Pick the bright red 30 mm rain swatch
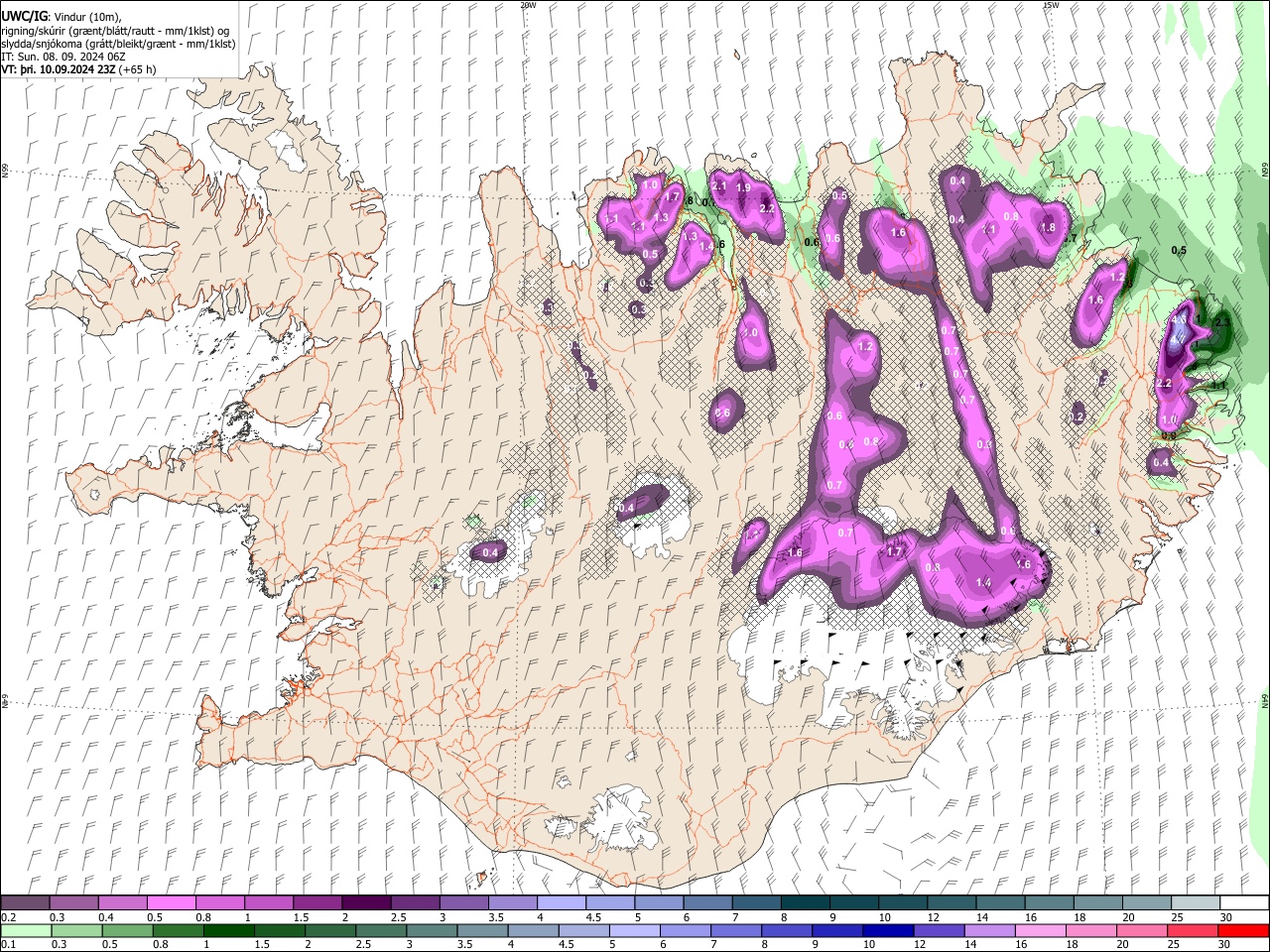 coord(1244,931)
